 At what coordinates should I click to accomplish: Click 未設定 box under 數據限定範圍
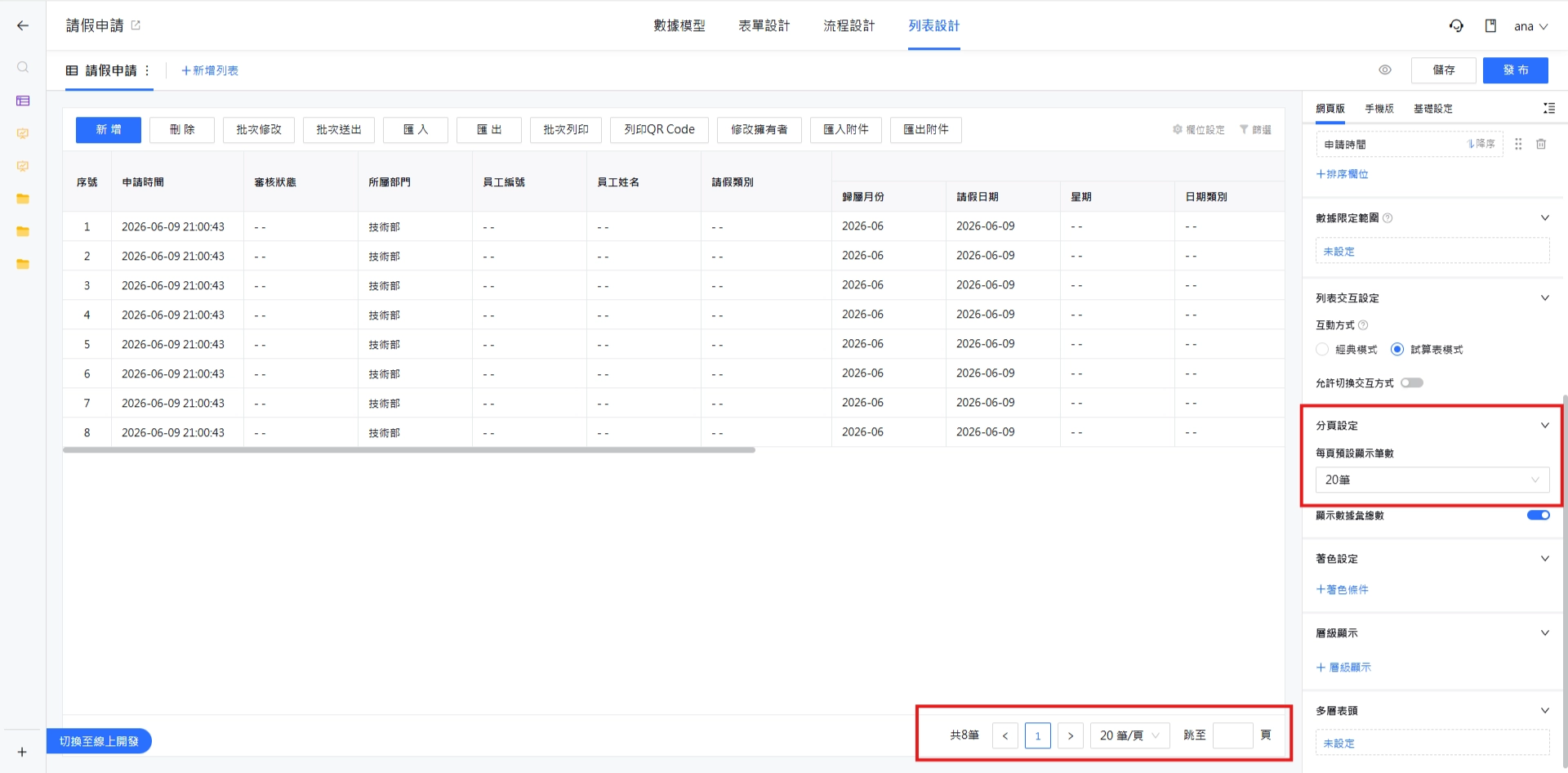pos(1432,251)
